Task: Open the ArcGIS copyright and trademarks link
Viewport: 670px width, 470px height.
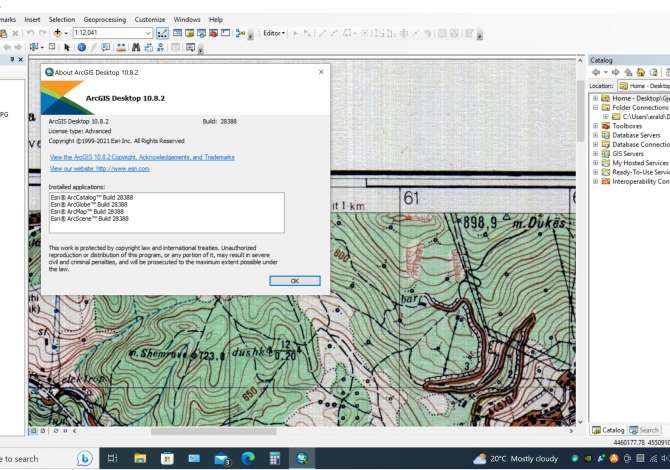Action: (142, 157)
